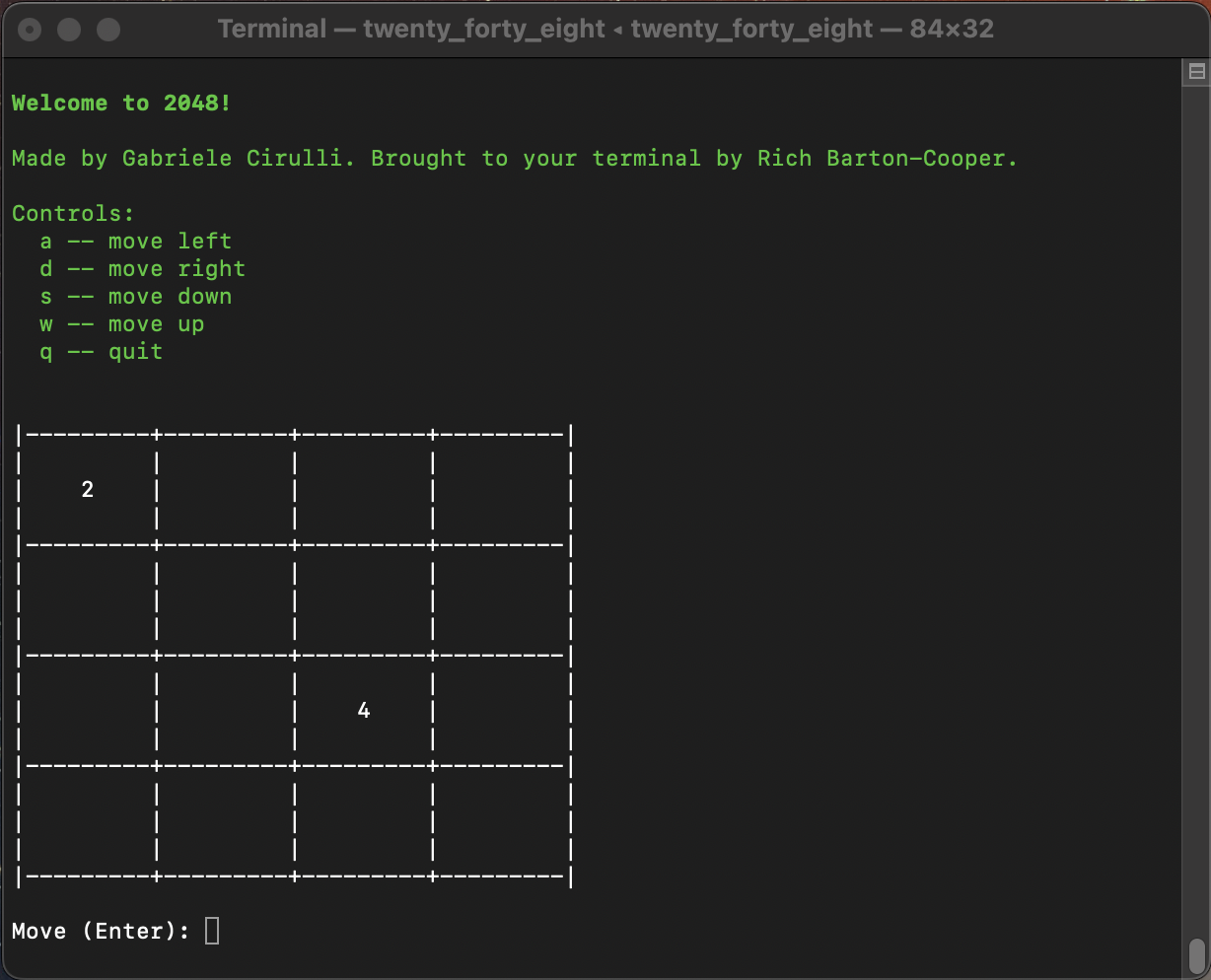The height and width of the screenshot is (980, 1211).
Task: Click the Gabriele Cirulli credit line
Action: tap(514, 158)
